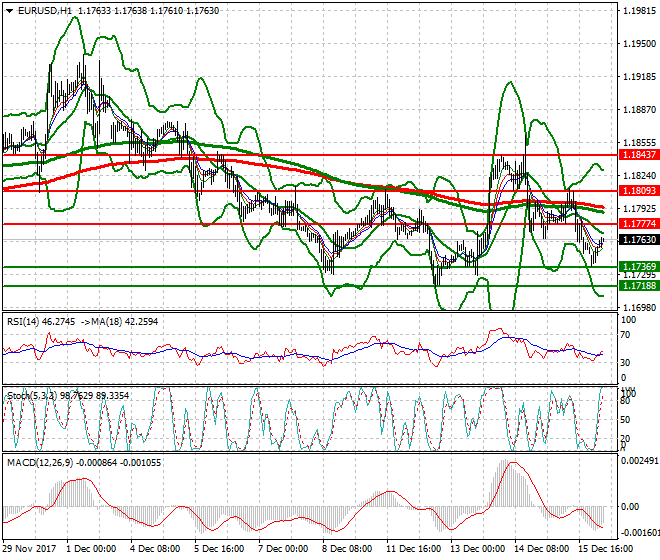
Task: Click the red 1.18437 price tag
Action: pos(638,155)
